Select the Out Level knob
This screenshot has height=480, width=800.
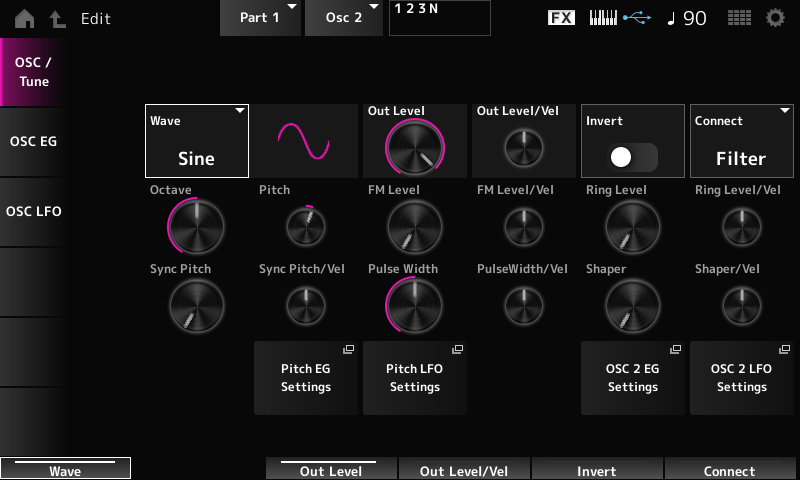414,149
